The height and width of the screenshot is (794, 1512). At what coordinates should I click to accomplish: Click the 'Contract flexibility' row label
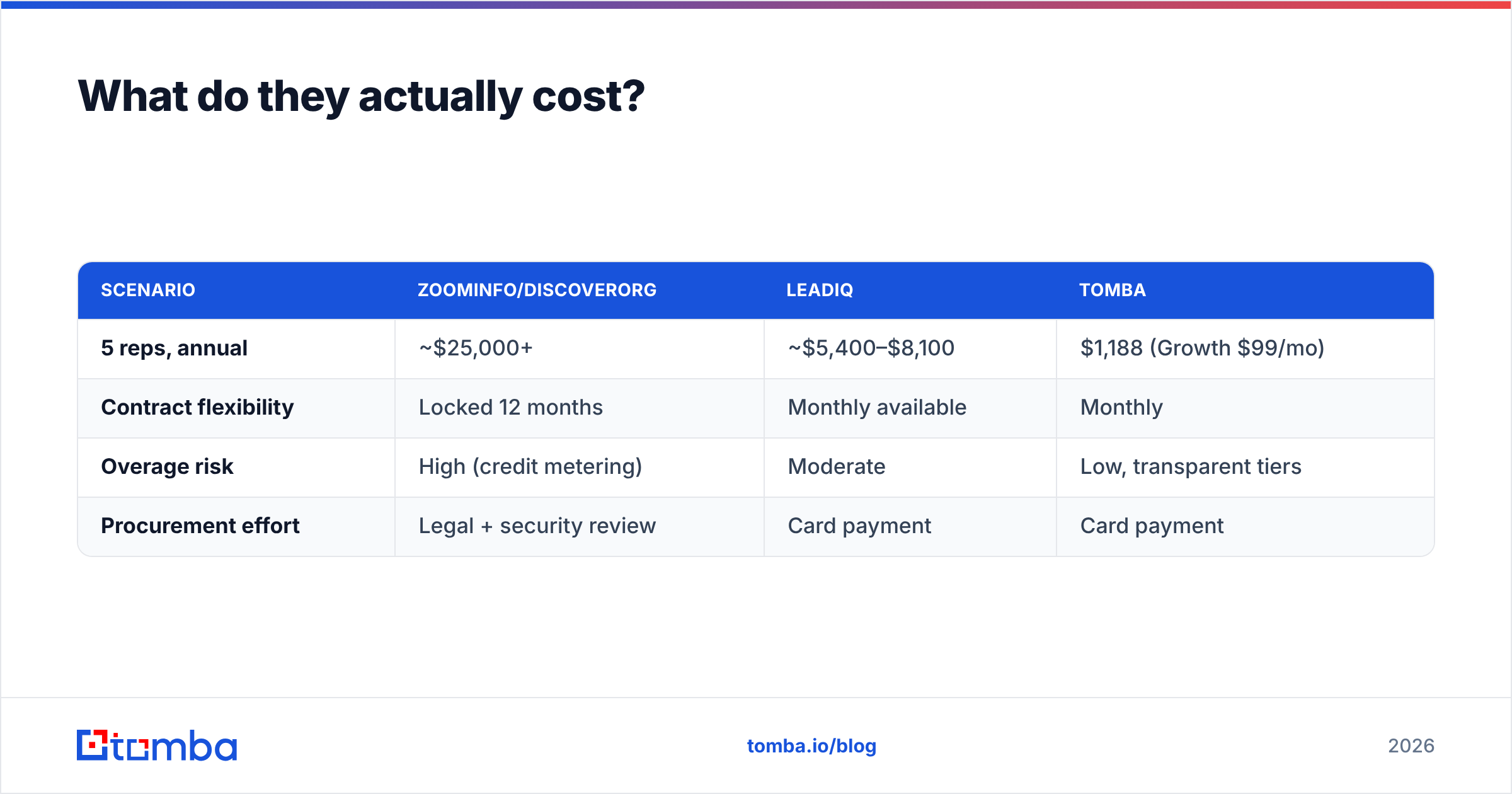click(x=197, y=407)
